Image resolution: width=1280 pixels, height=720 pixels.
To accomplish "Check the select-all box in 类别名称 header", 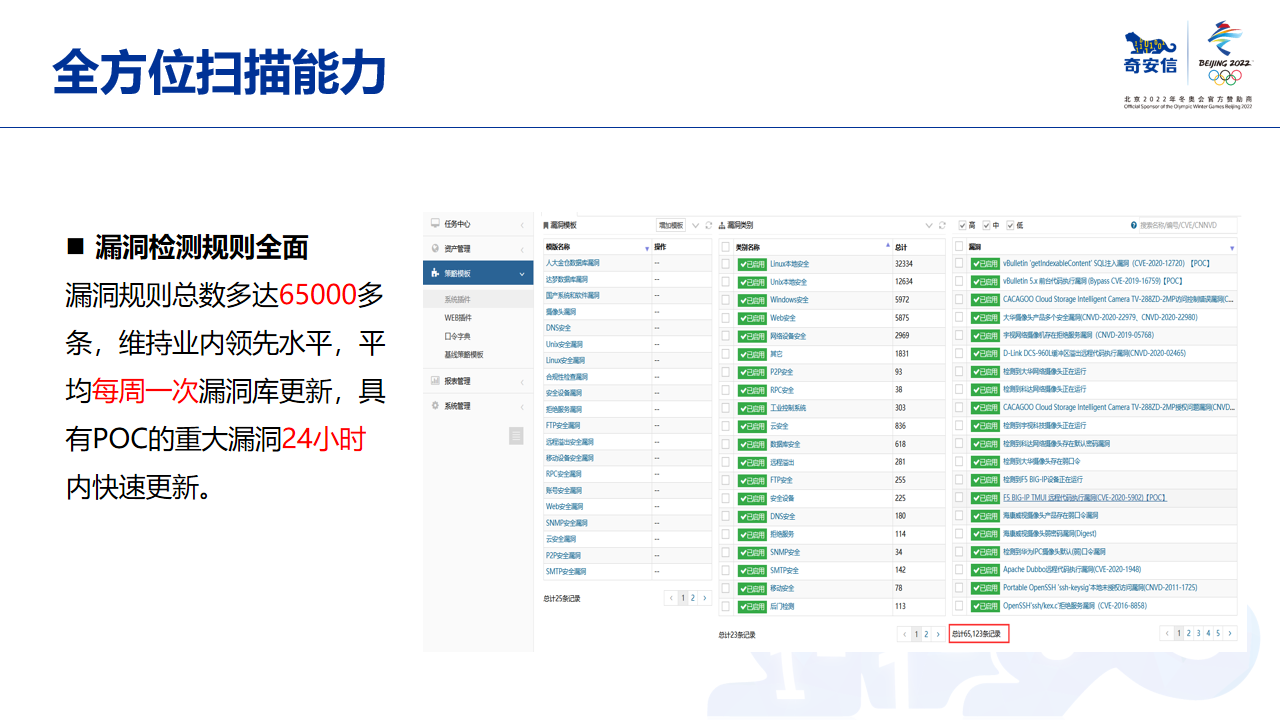I will click(726, 247).
